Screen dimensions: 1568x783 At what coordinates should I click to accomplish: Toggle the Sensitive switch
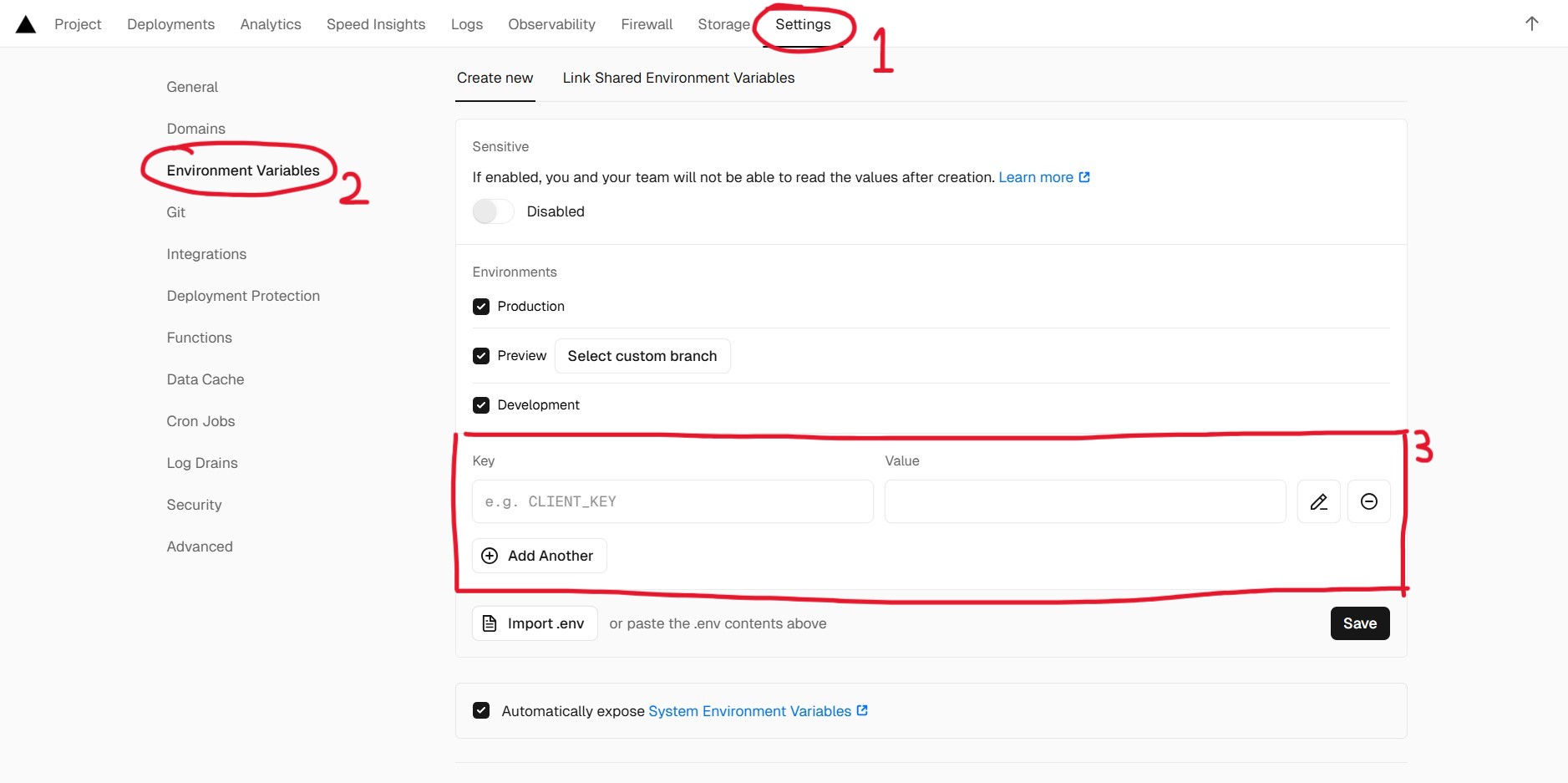tap(493, 211)
